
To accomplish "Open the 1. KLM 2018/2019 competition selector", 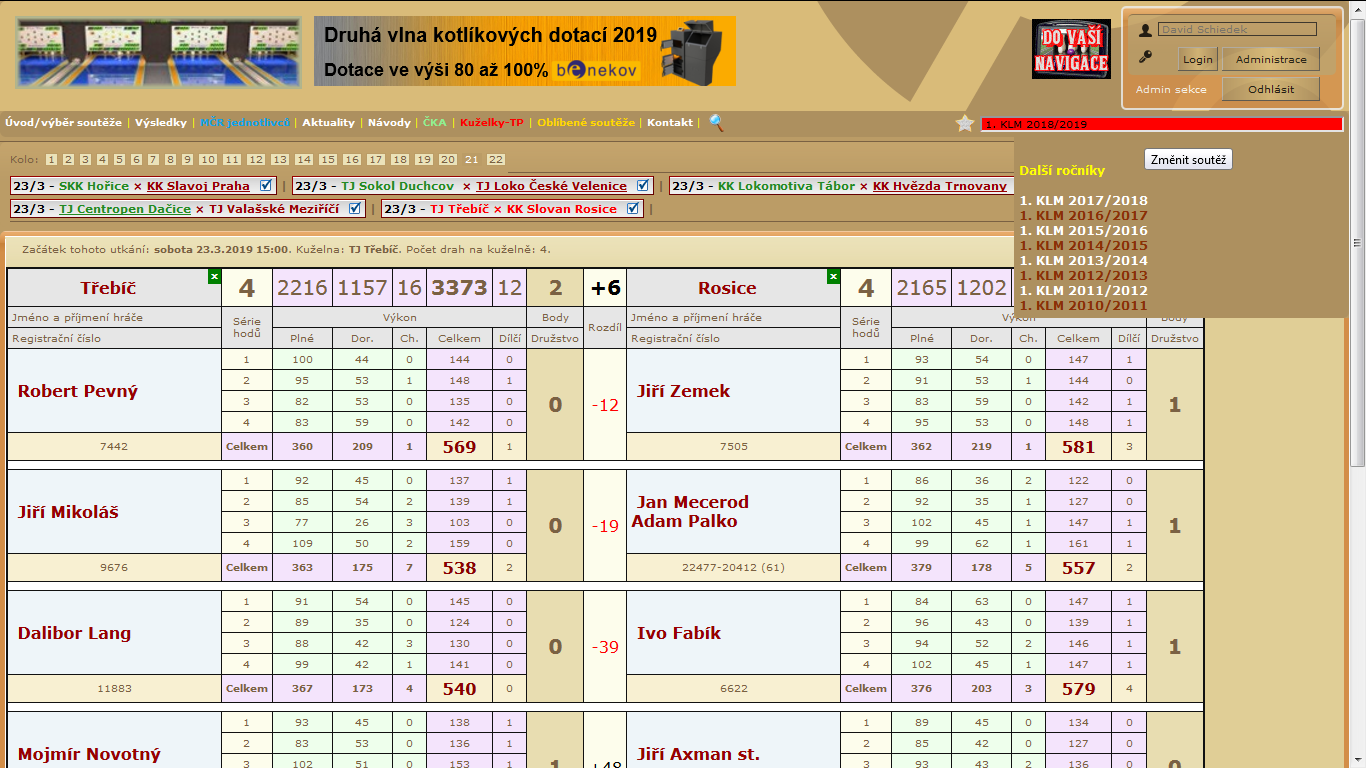I will (x=1162, y=125).
